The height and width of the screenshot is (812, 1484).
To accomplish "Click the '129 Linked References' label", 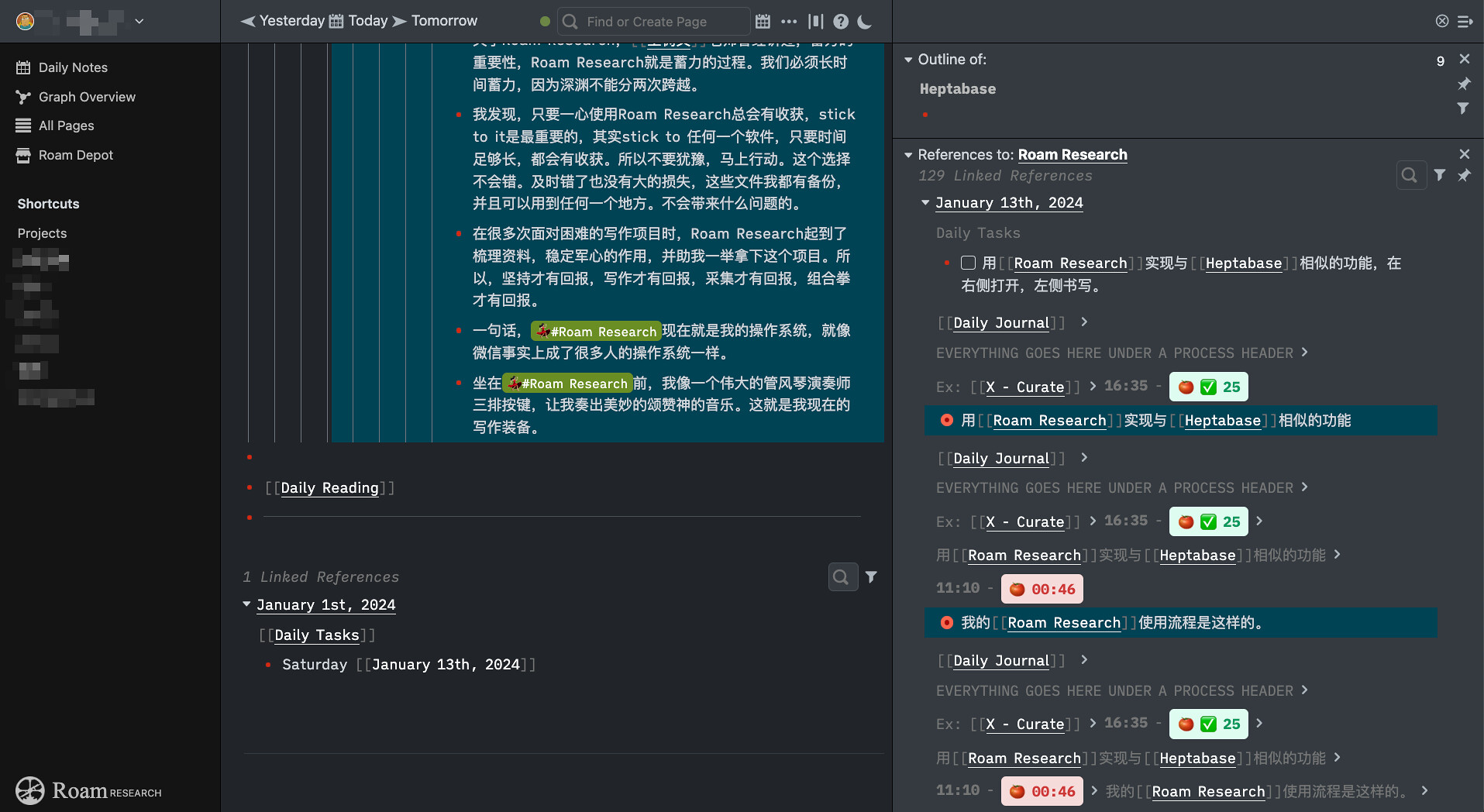I will point(1005,176).
